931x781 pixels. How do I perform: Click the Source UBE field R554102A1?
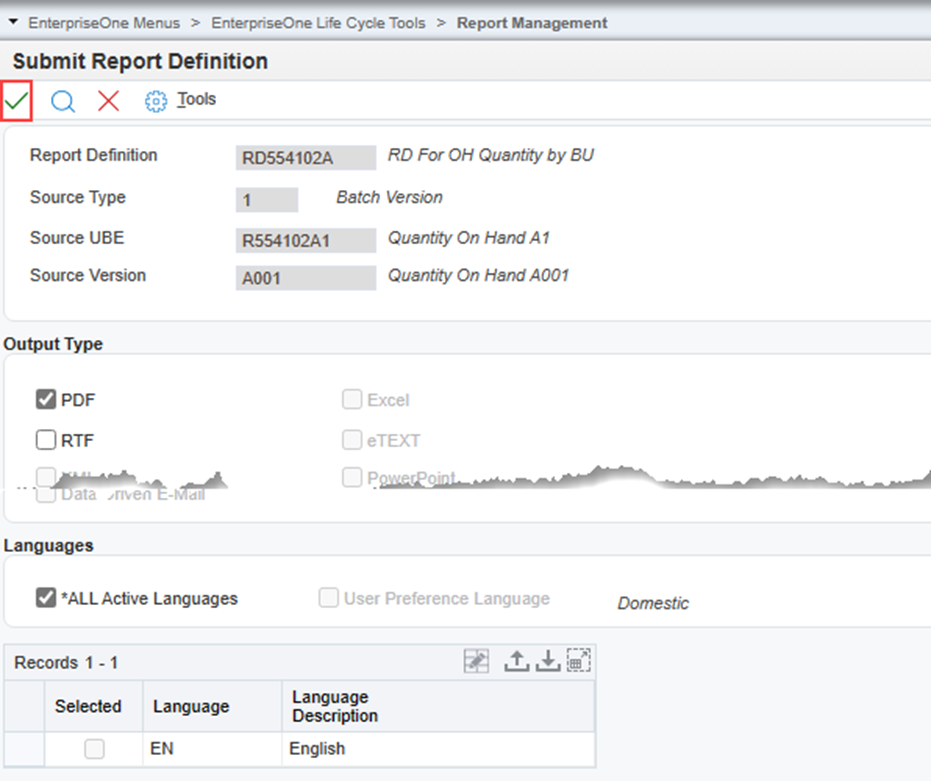306,241
